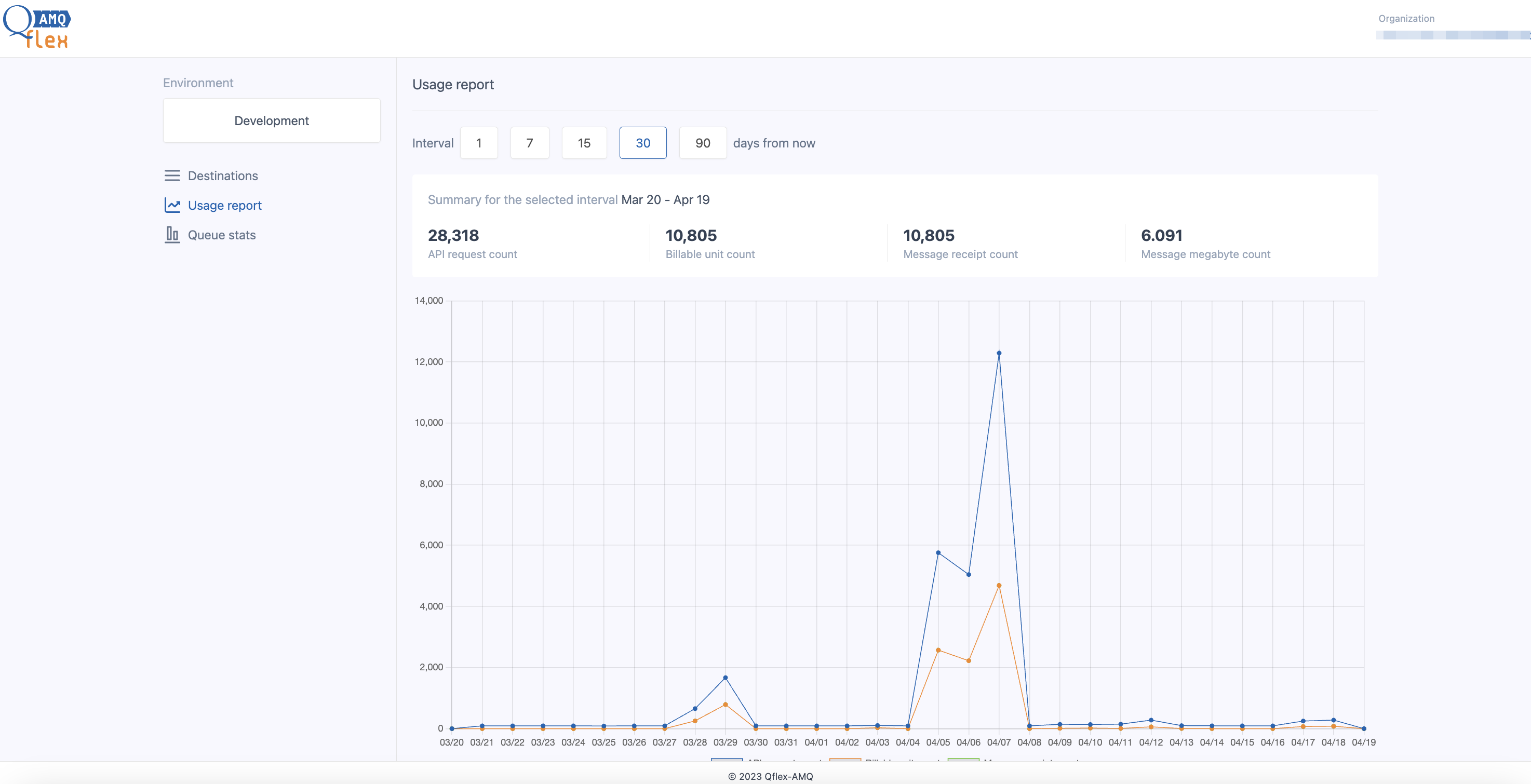The width and height of the screenshot is (1531, 784).
Task: Select the 1-day interval button
Action: tap(478, 142)
